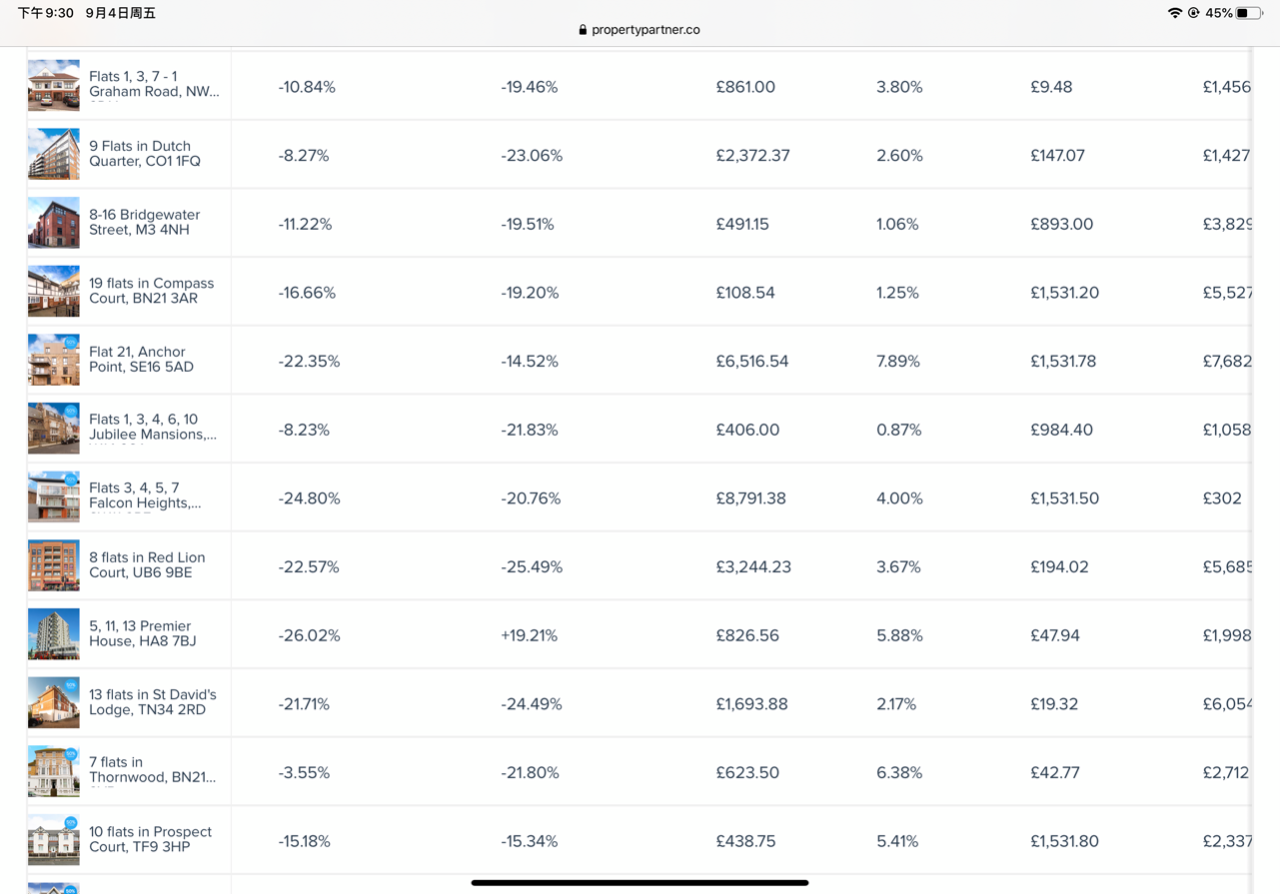Open 9 Flats in Dutch Quarter link
1280x894 pixels.
point(145,153)
